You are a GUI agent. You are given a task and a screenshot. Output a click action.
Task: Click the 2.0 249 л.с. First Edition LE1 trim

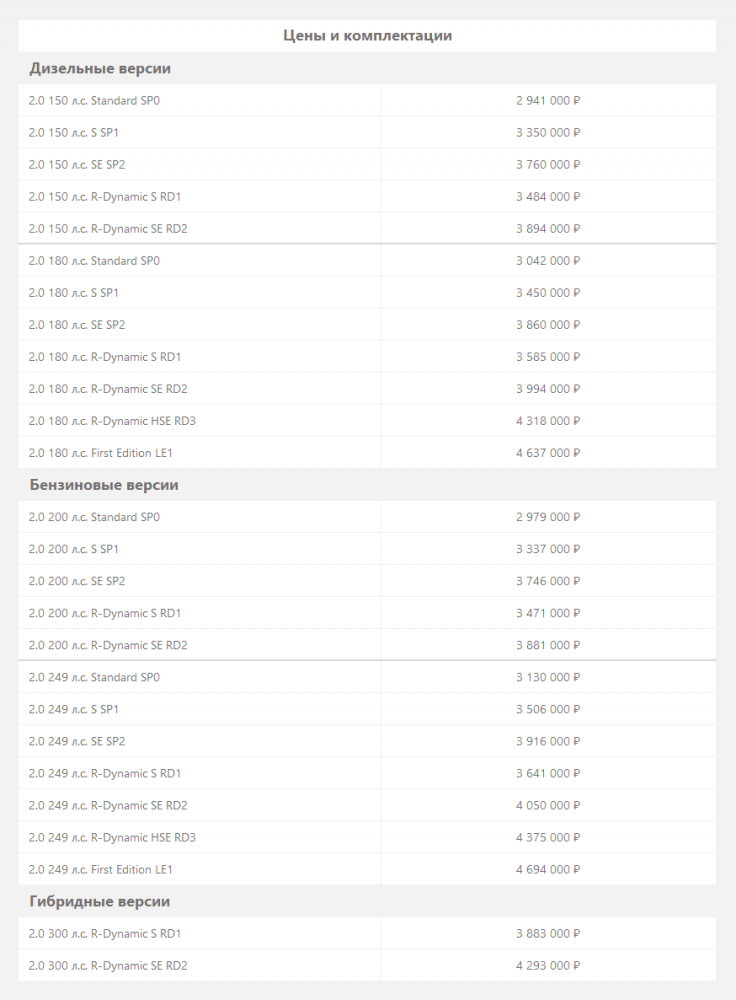[x=102, y=869]
